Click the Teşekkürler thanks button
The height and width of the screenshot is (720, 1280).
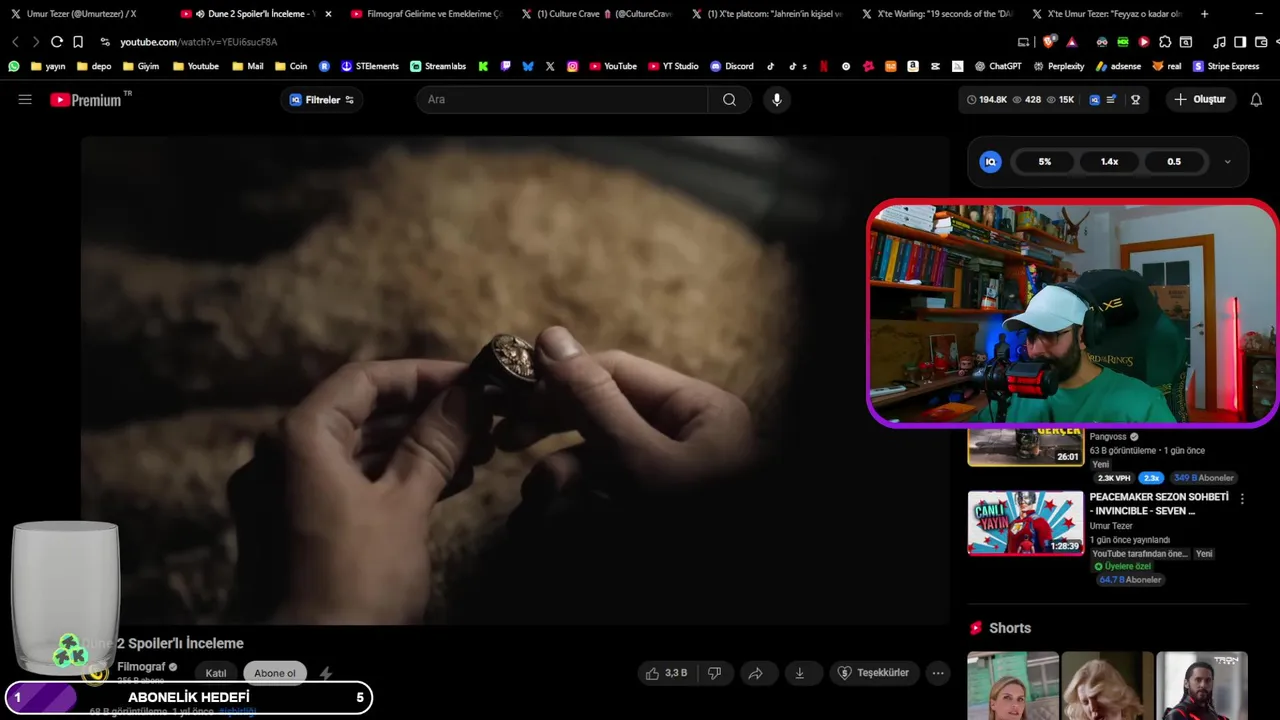[873, 673]
